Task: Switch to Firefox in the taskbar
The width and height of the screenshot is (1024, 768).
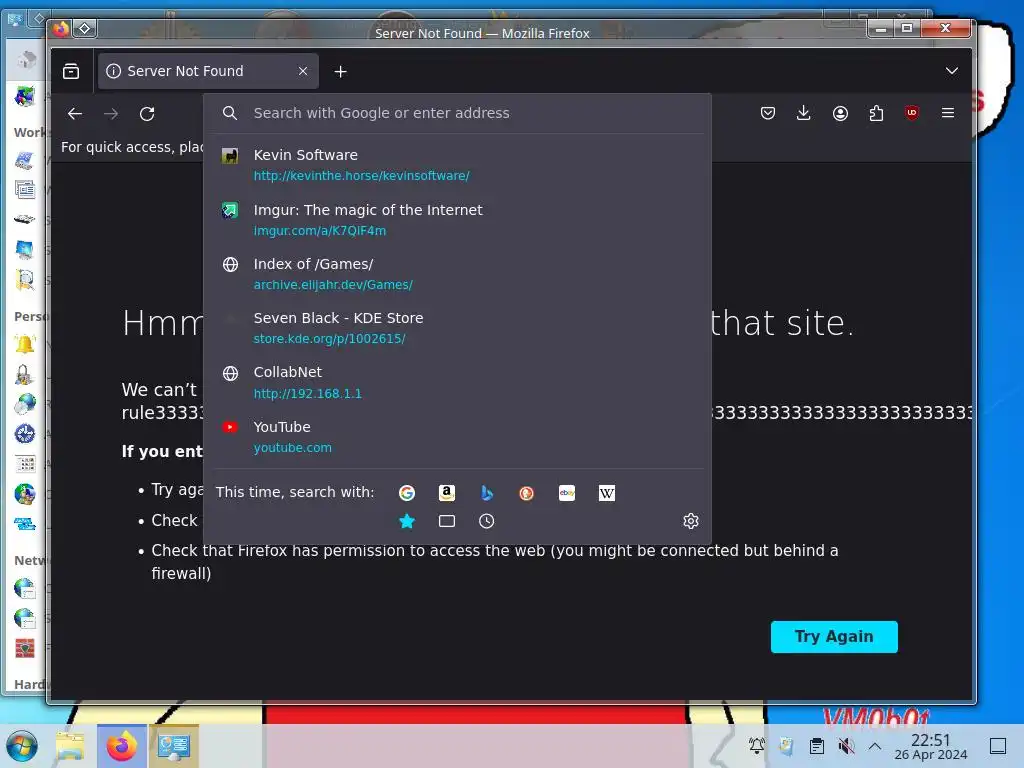Action: (121, 746)
